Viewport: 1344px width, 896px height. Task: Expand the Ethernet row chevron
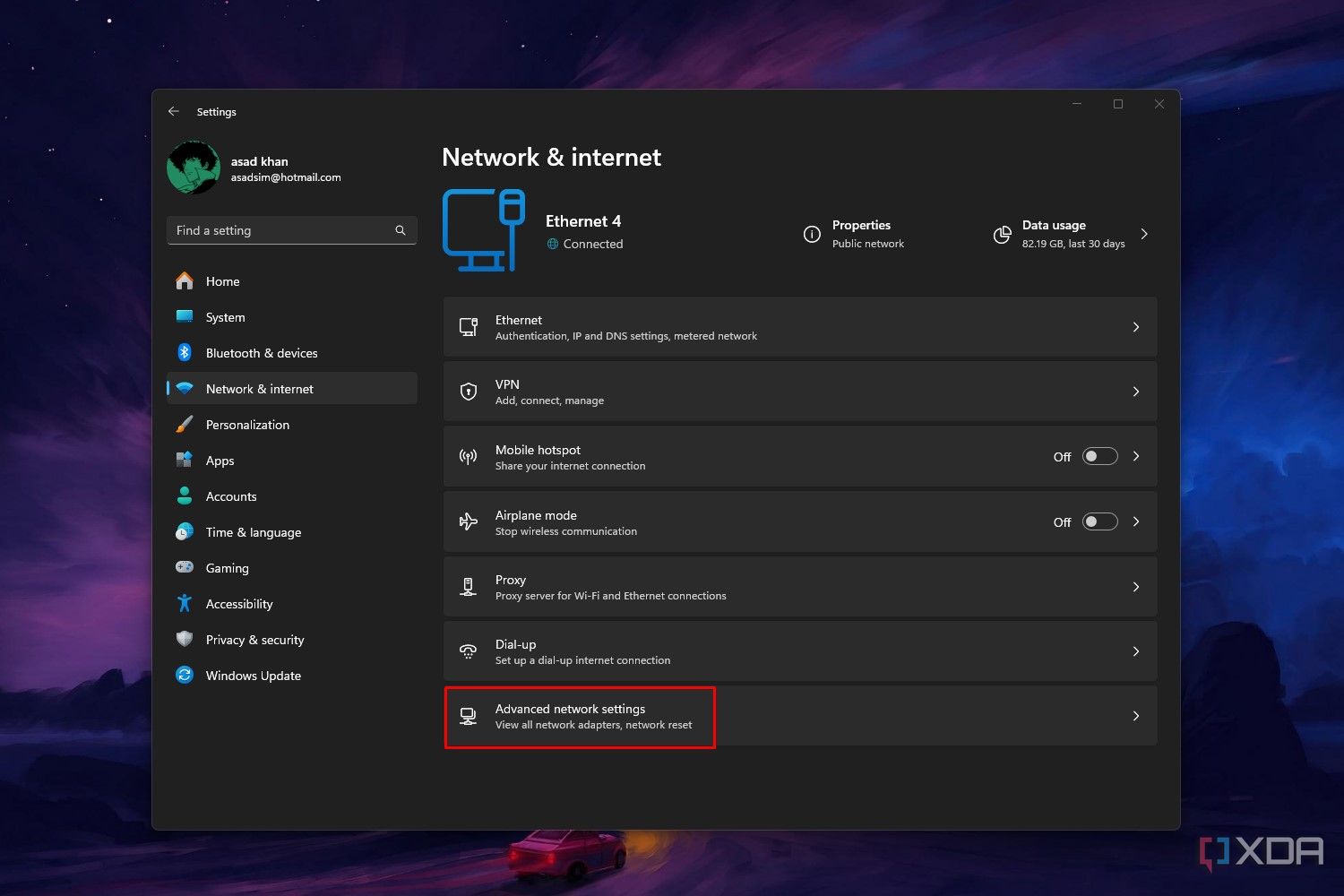pyautogui.click(x=1136, y=327)
